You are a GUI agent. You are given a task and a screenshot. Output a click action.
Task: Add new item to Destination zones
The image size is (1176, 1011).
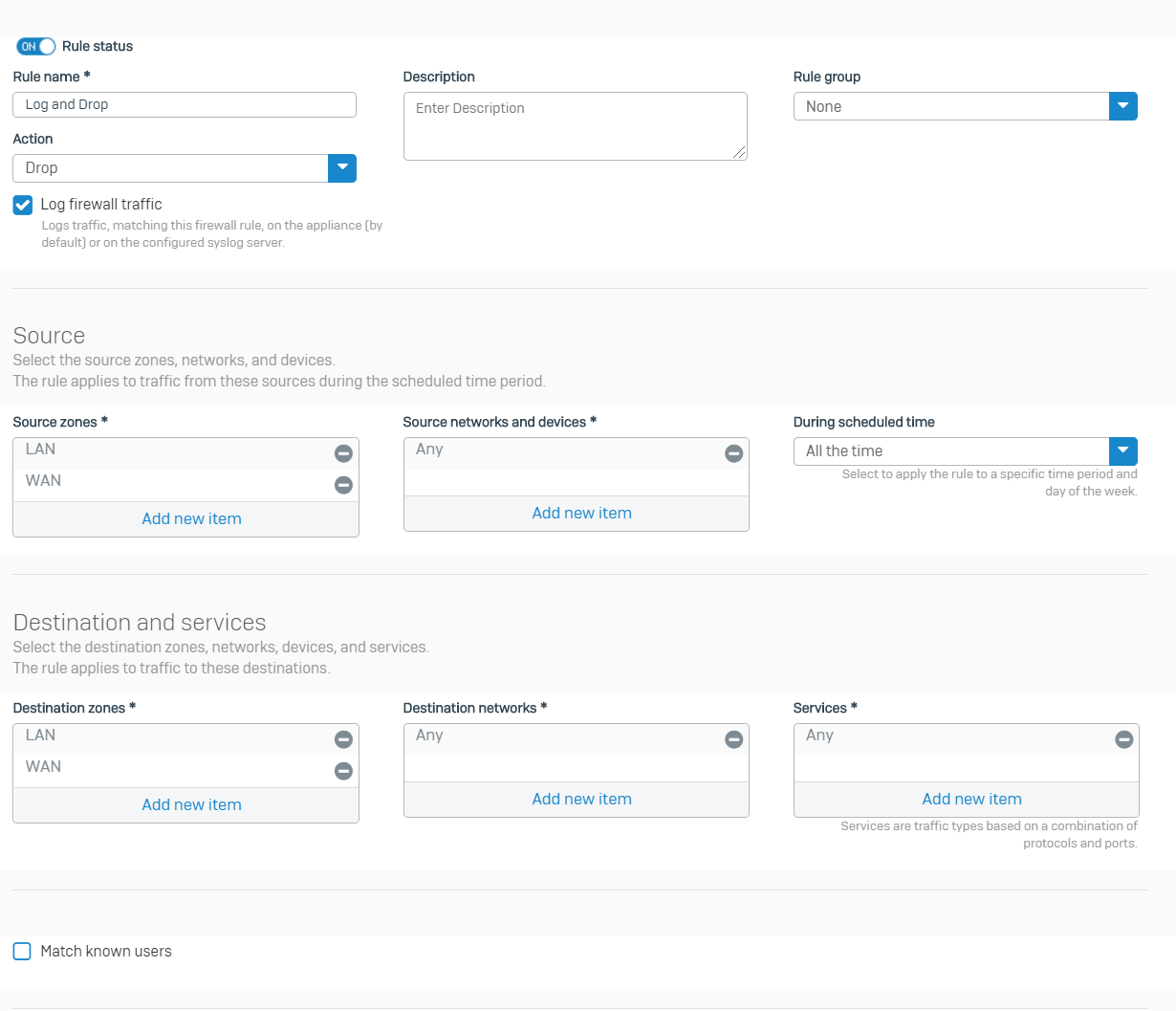click(x=191, y=804)
